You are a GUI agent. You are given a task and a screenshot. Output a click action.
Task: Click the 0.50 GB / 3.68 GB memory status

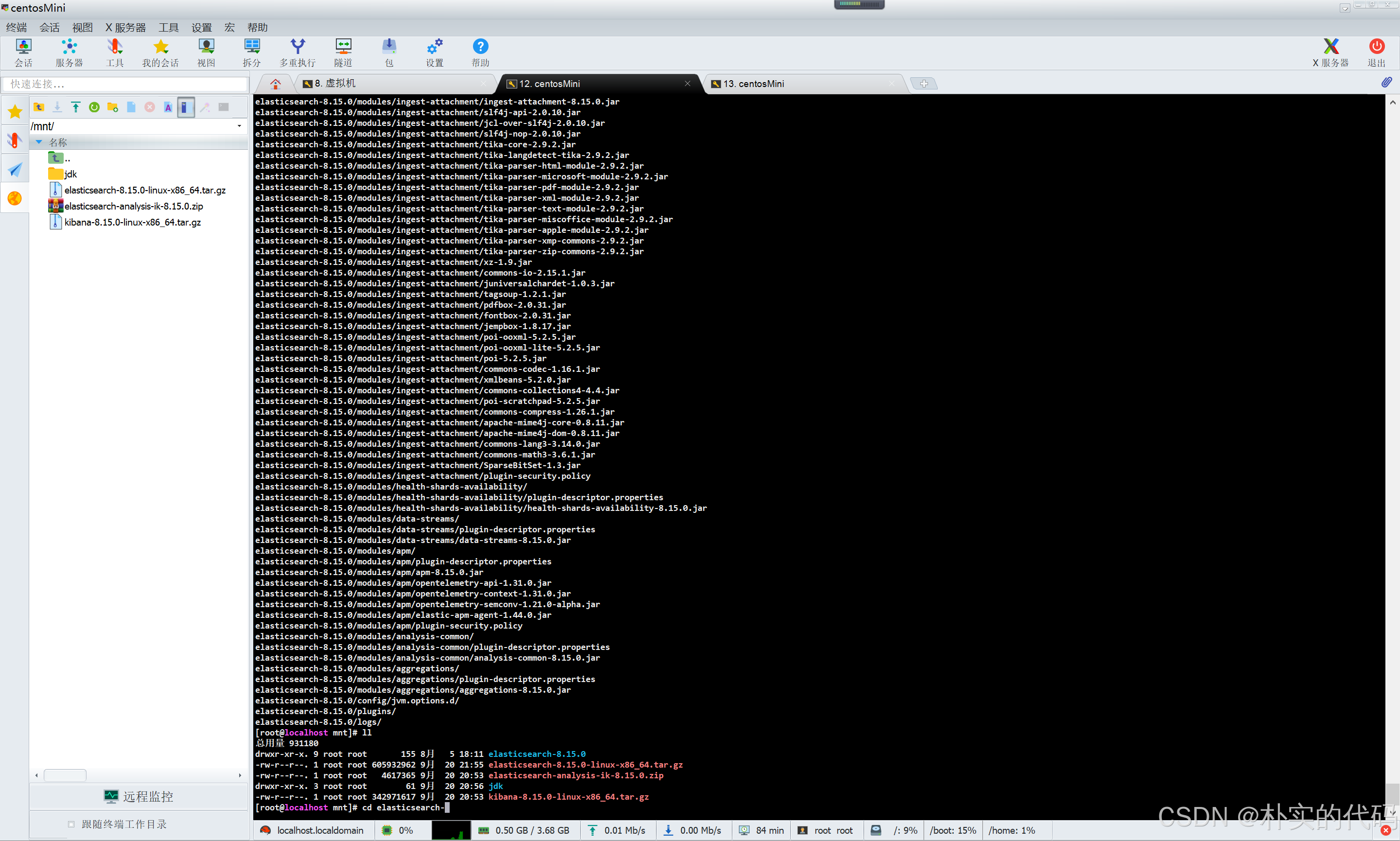click(x=524, y=830)
